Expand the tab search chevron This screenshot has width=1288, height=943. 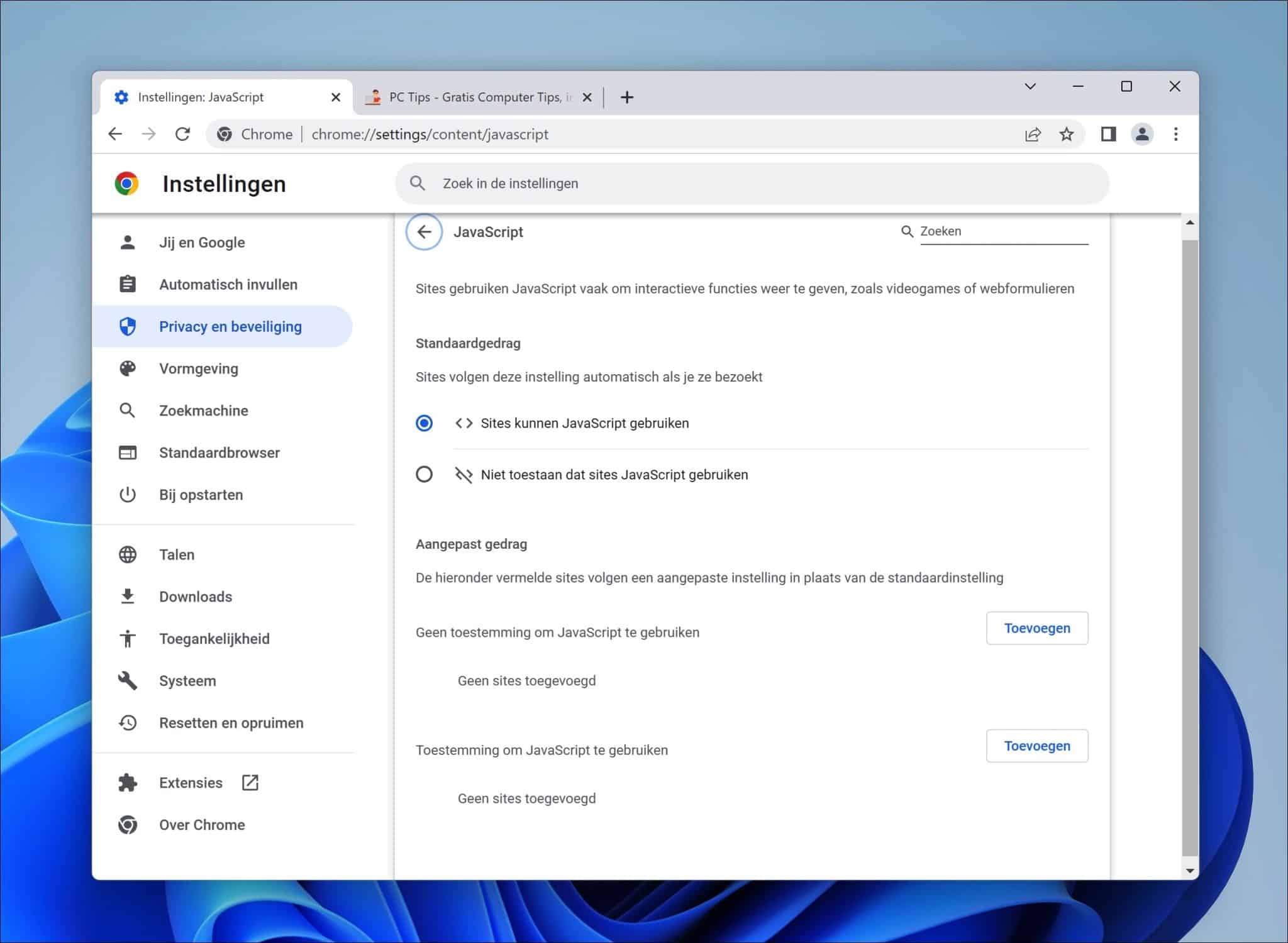[x=1030, y=86]
